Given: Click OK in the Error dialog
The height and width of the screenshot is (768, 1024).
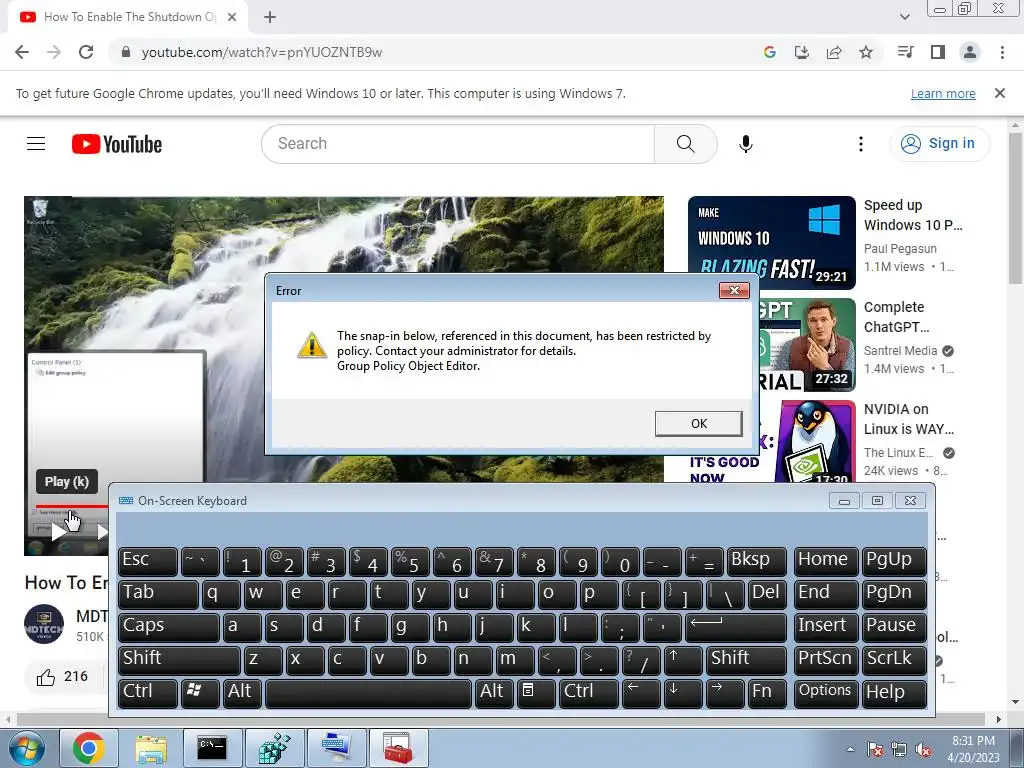Looking at the screenshot, I should tap(698, 423).
